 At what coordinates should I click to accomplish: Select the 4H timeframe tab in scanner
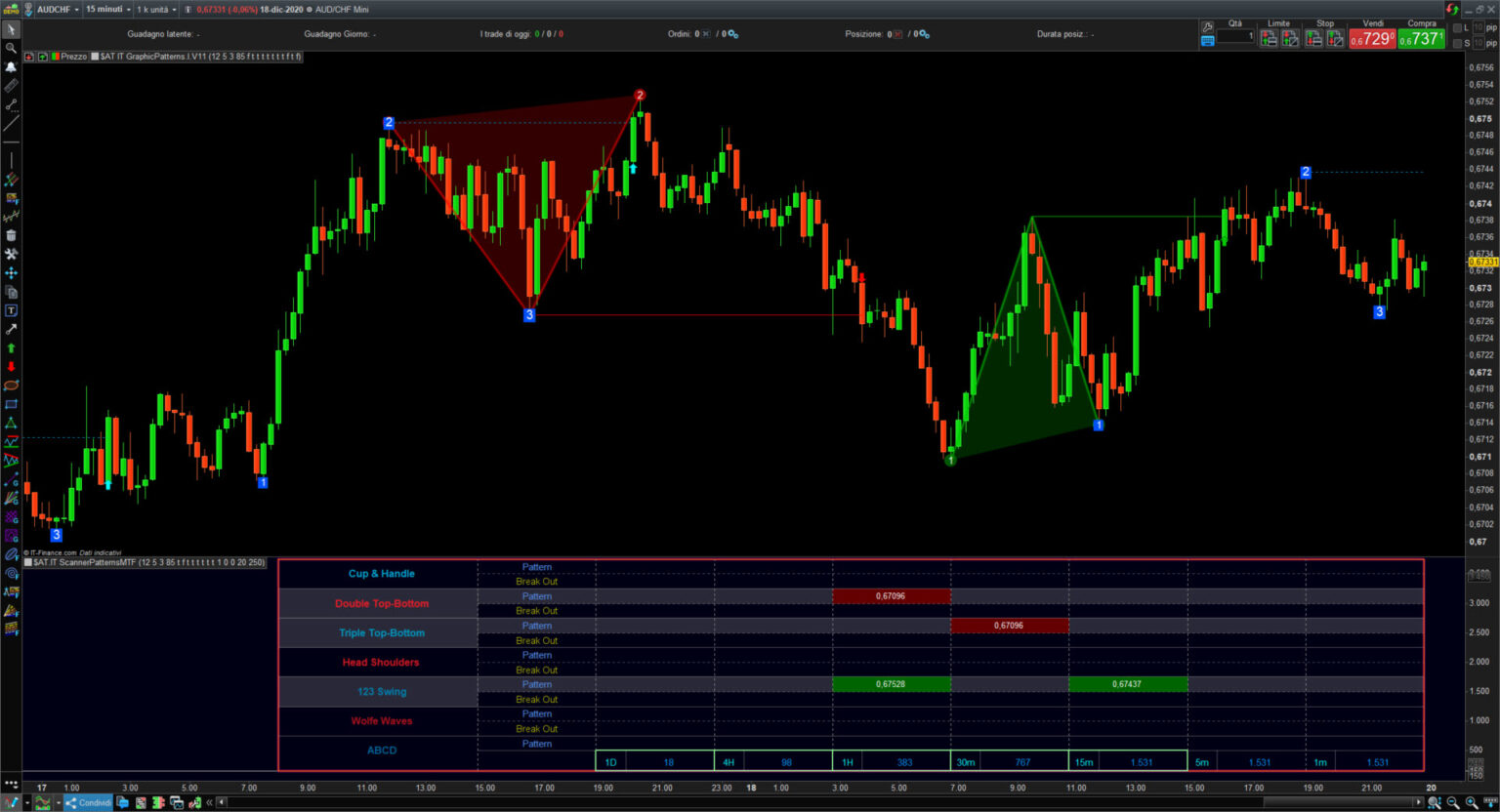pos(729,762)
